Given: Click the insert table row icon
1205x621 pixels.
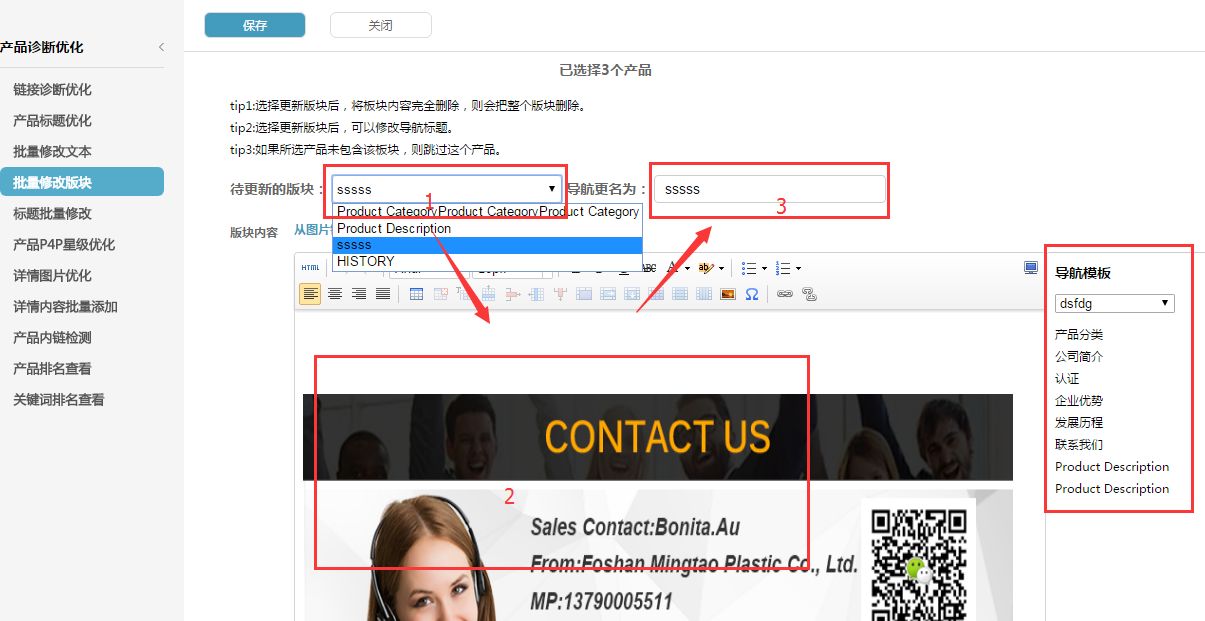Looking at the screenshot, I should coord(488,294).
